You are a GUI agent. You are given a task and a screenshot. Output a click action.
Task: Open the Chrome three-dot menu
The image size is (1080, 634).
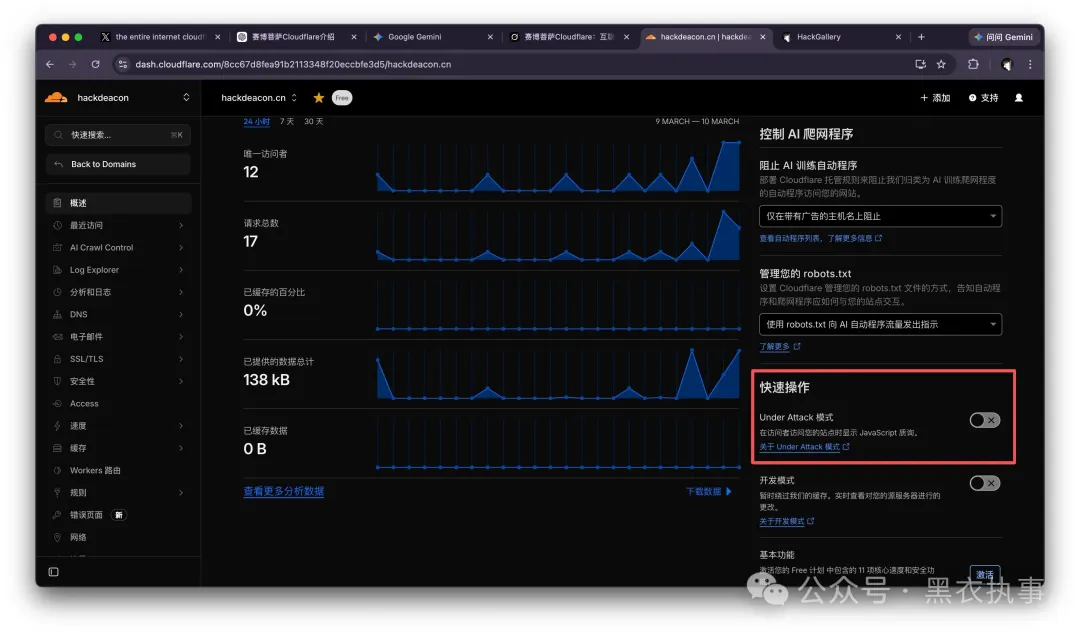(x=1030, y=64)
